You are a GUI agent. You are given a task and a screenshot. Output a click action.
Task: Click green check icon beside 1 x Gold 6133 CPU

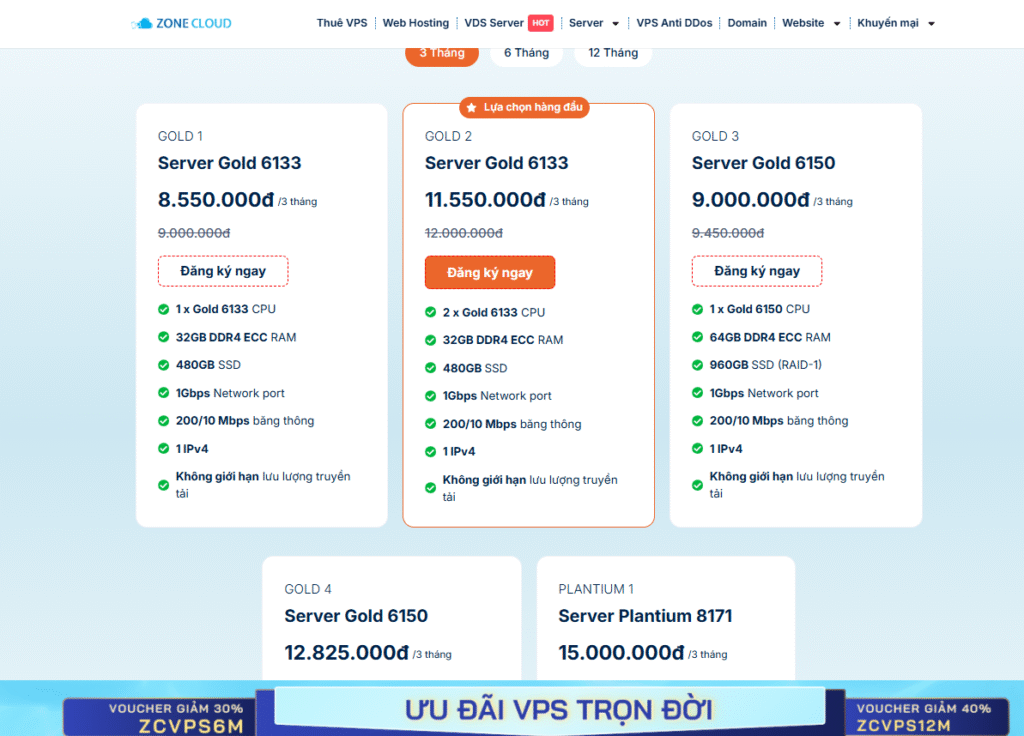(164, 309)
